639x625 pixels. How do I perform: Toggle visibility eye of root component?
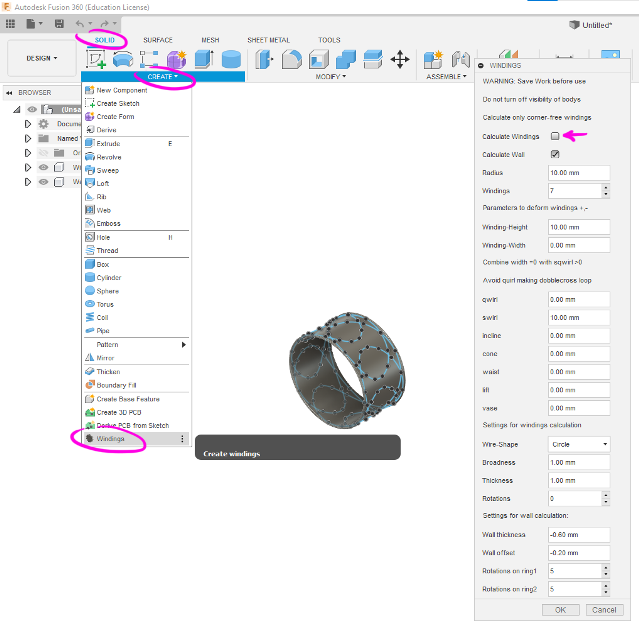coord(32,109)
